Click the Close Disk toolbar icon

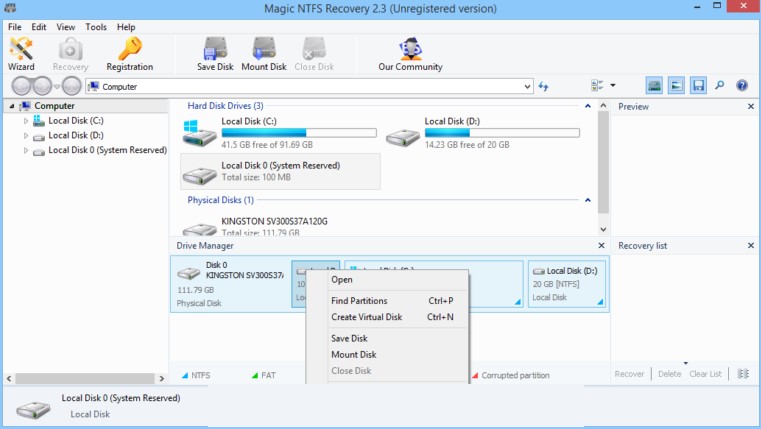(x=314, y=54)
